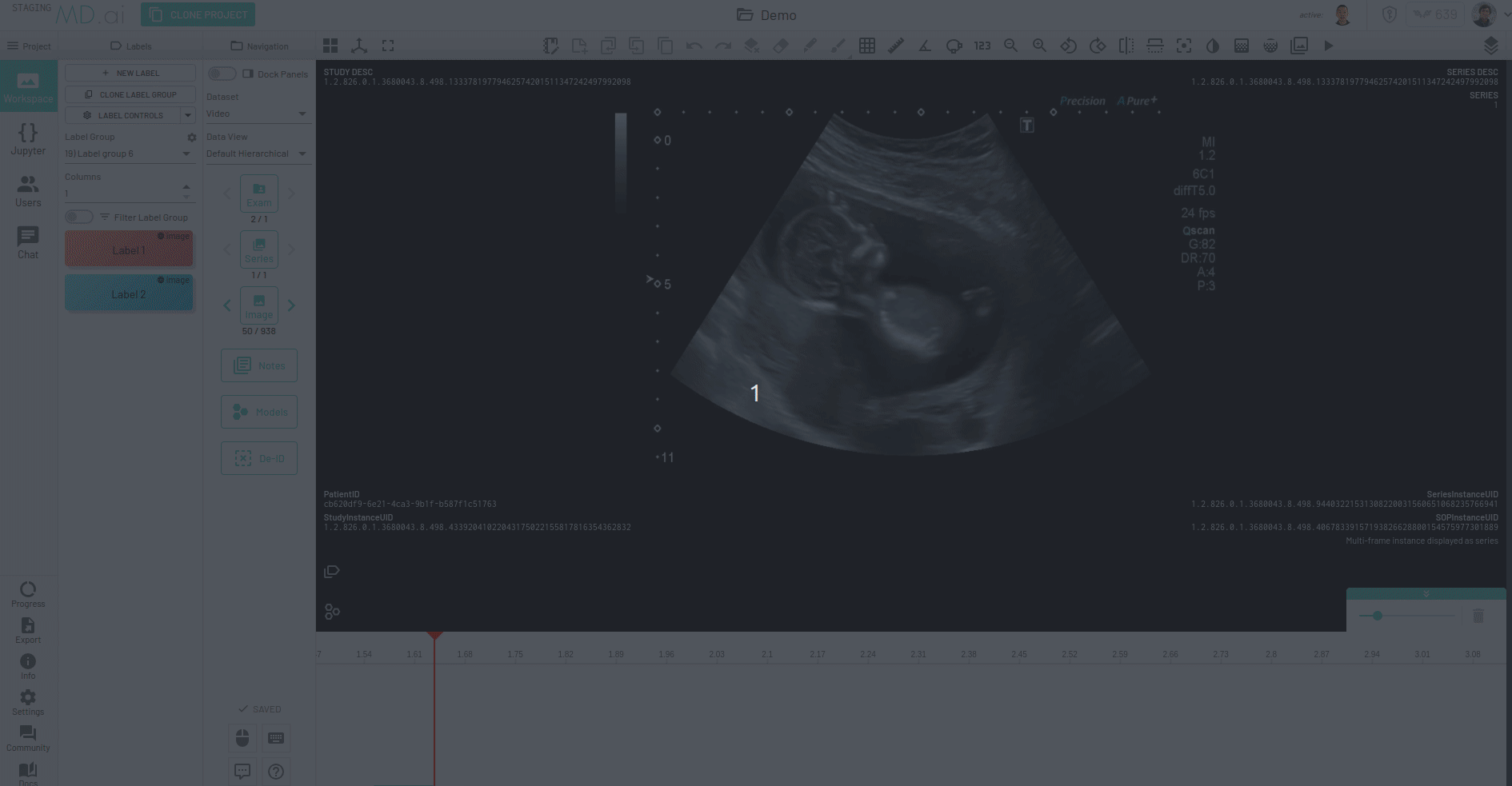The height and width of the screenshot is (786, 1512).
Task: Switch to the Labels tab
Action: point(131,46)
